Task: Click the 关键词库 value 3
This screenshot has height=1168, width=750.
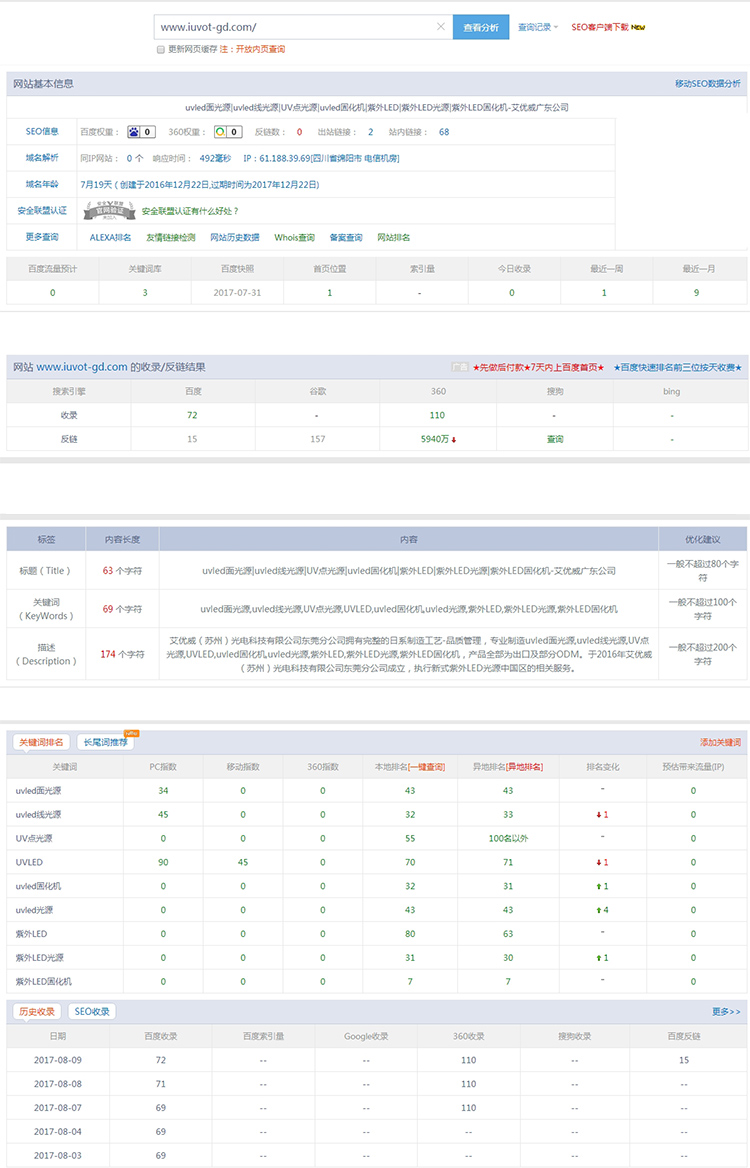Action: 145,293
